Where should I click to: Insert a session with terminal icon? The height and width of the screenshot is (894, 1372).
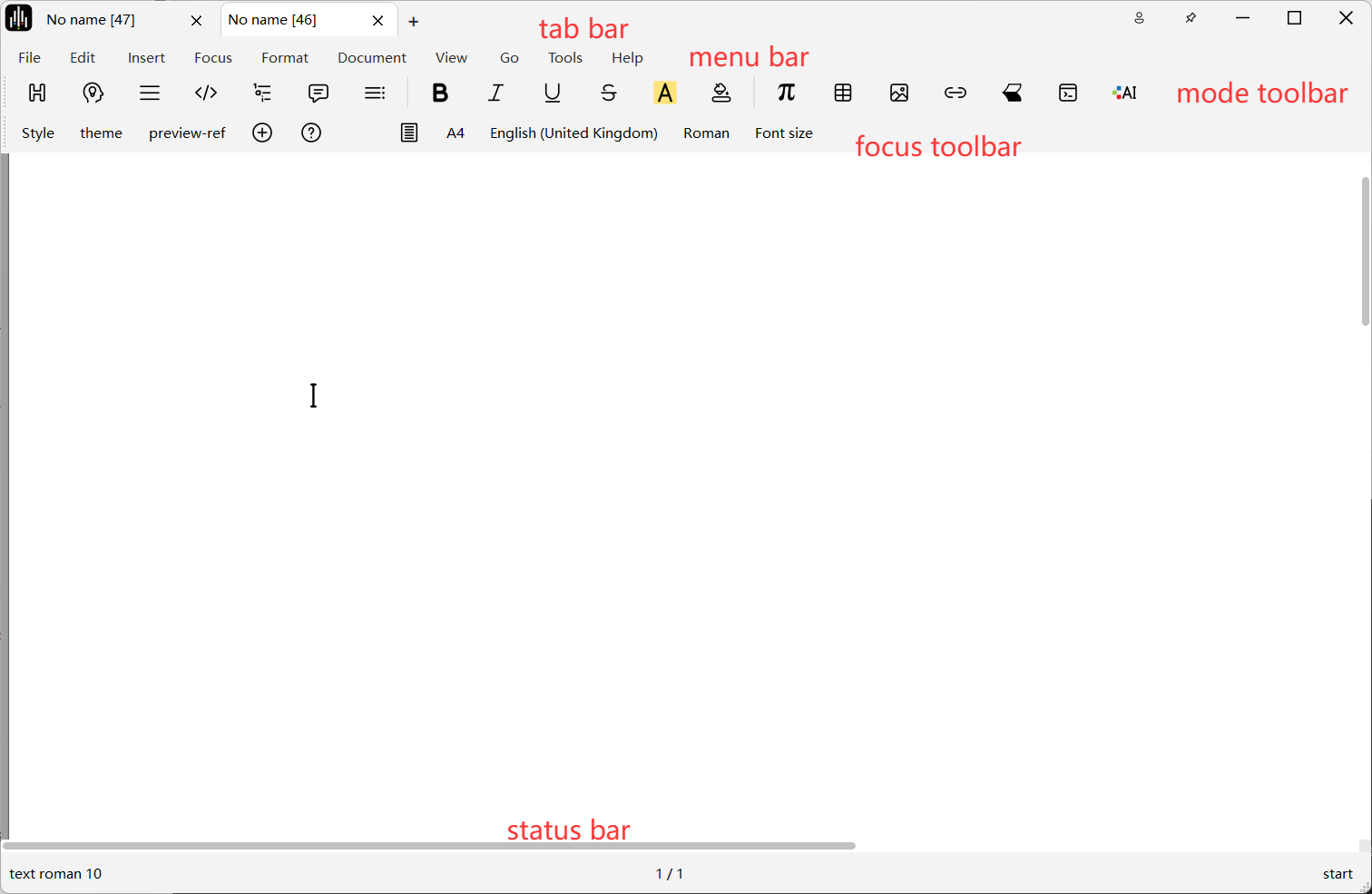tap(1068, 93)
